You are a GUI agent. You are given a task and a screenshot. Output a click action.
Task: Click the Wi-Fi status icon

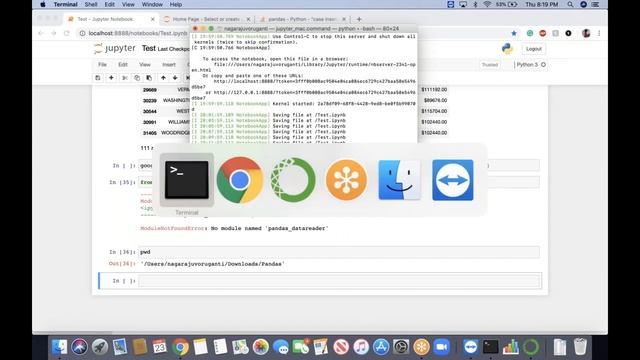pyautogui.click(x=487, y=4)
